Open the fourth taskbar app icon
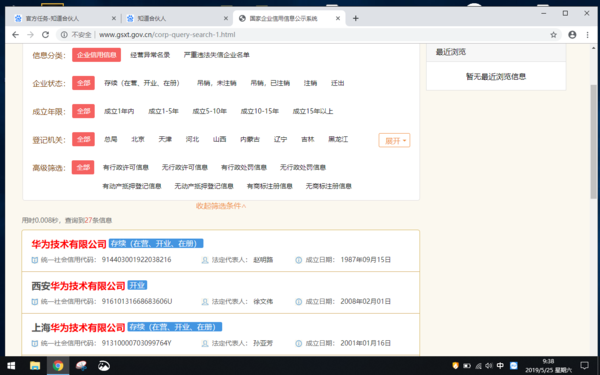Screen dimensions: 600x375 [81, 366]
